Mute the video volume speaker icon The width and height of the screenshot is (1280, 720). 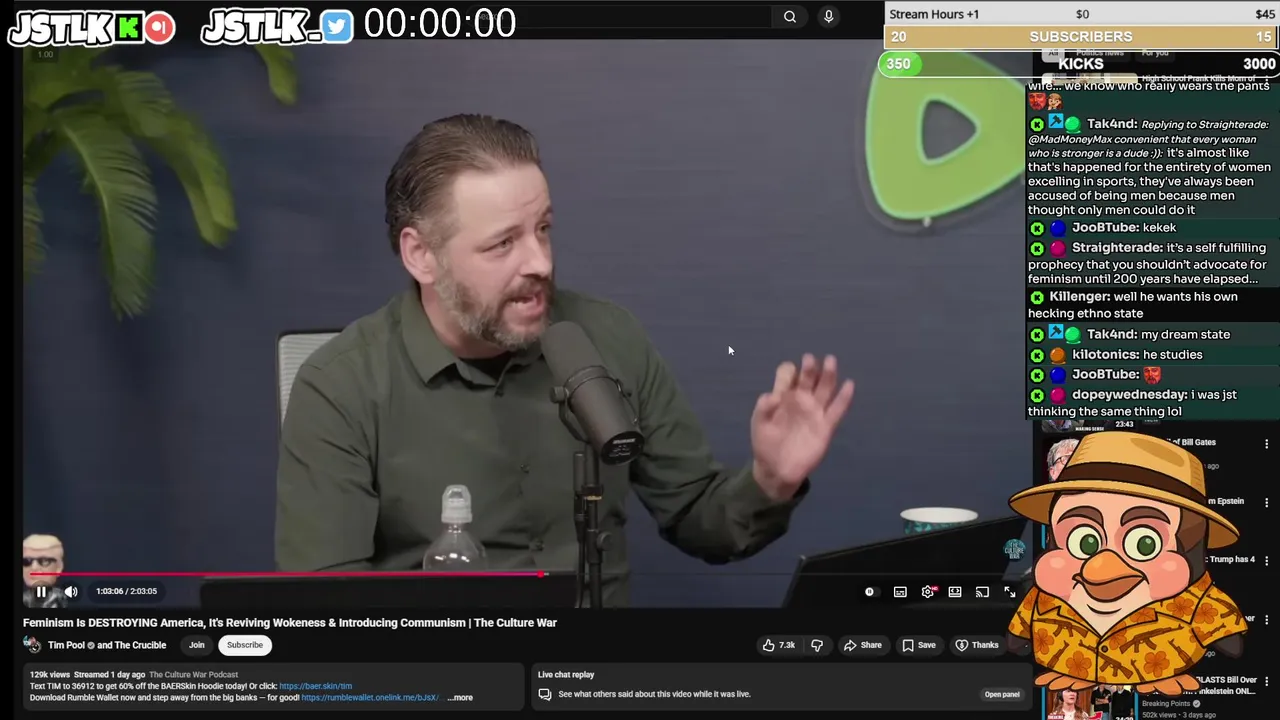pyautogui.click(x=71, y=592)
